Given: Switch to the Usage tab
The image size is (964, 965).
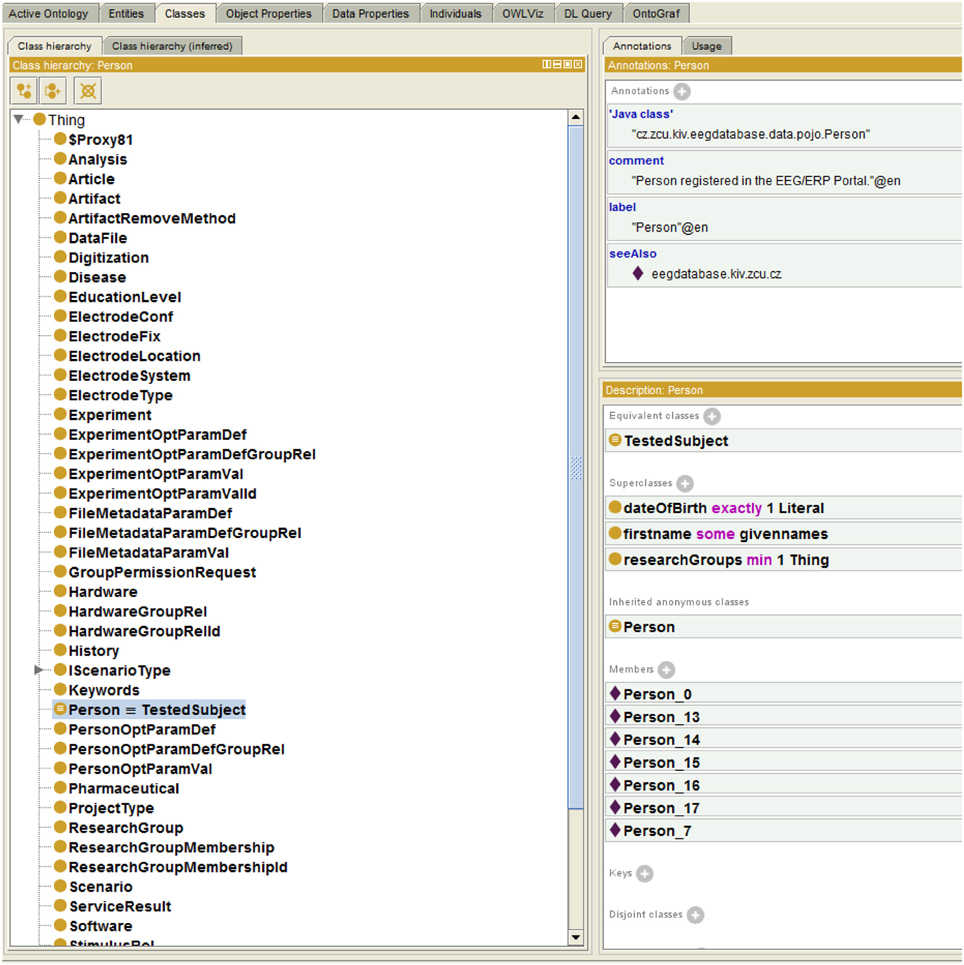Looking at the screenshot, I should [707, 46].
